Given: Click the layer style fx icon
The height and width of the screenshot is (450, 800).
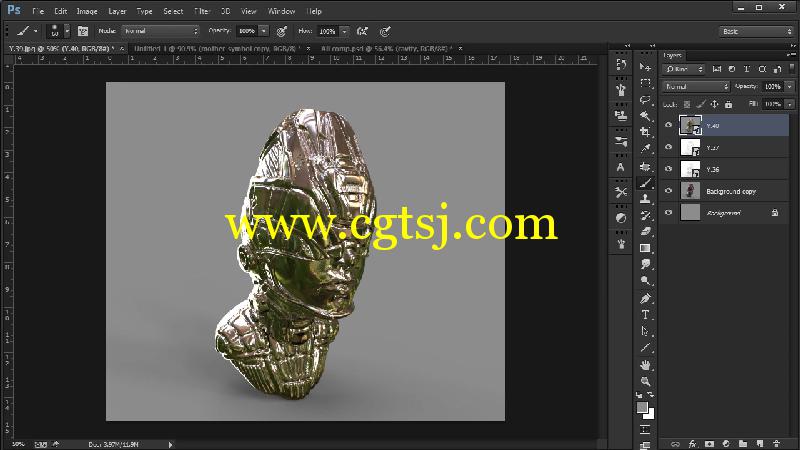Looking at the screenshot, I should (692, 444).
